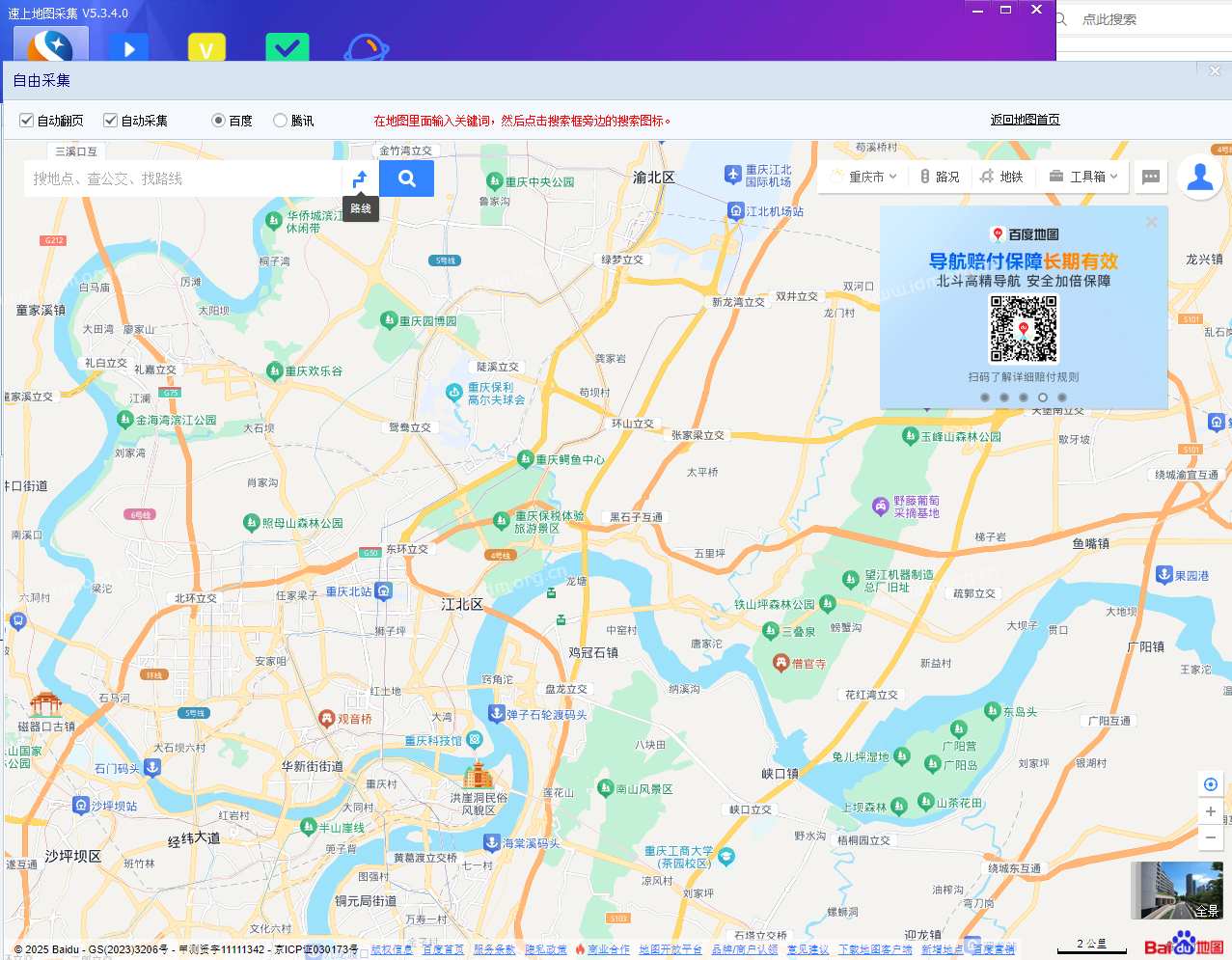The width and height of the screenshot is (1232, 960).
Task: Select the orange-blue swirl logo module
Action: pos(51,45)
